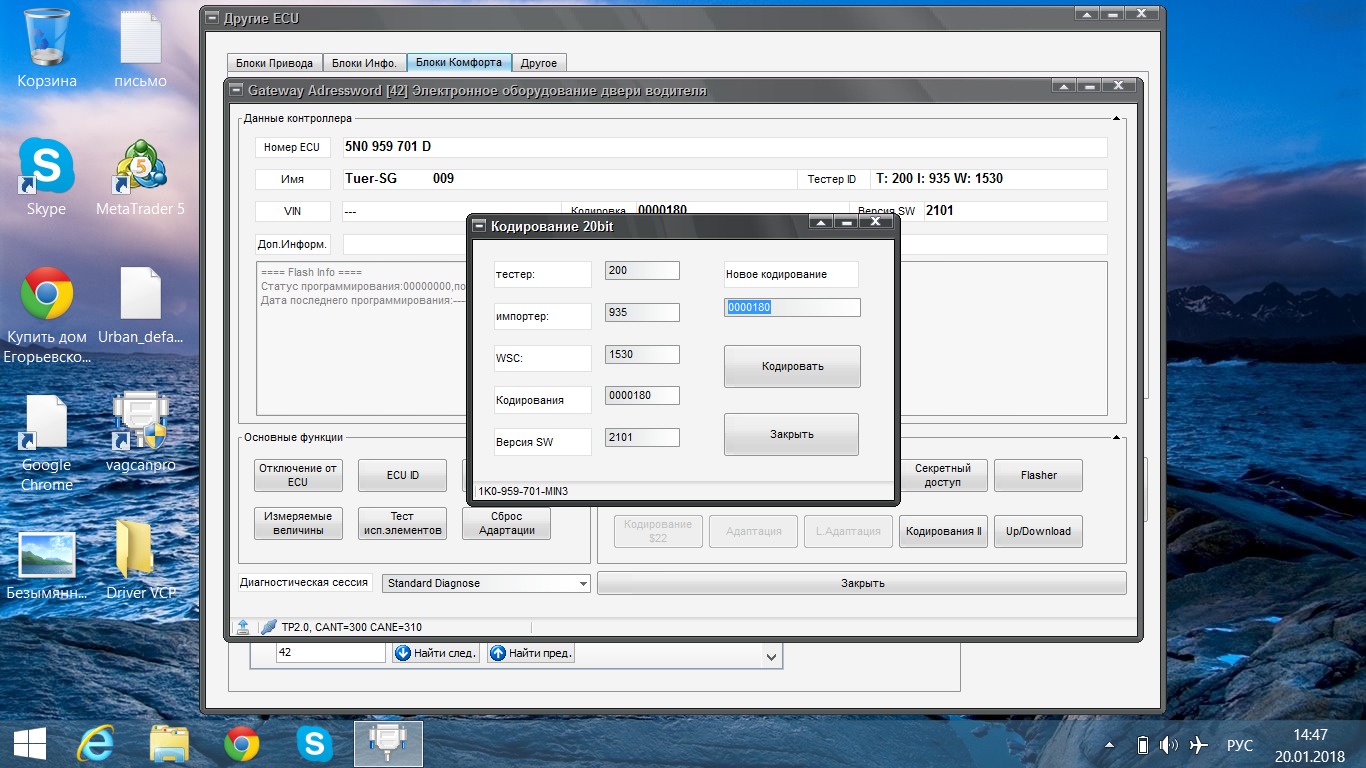Open File Explorer from the taskbar
1366x768 pixels.
(x=170, y=744)
